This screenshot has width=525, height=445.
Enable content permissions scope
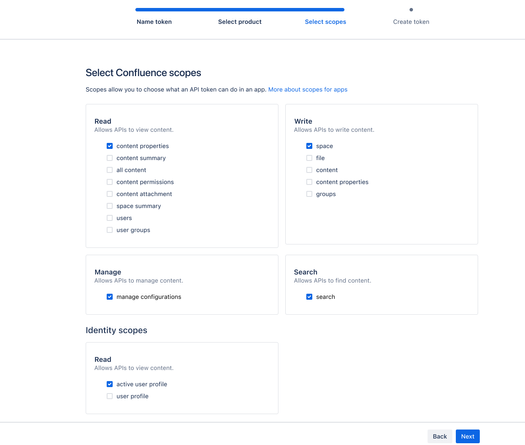(x=109, y=182)
